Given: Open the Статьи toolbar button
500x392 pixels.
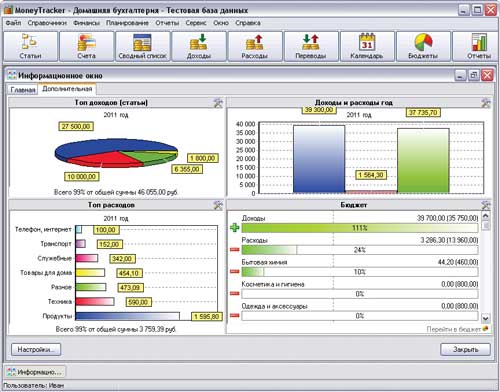Looking at the screenshot, I should 30,46.
